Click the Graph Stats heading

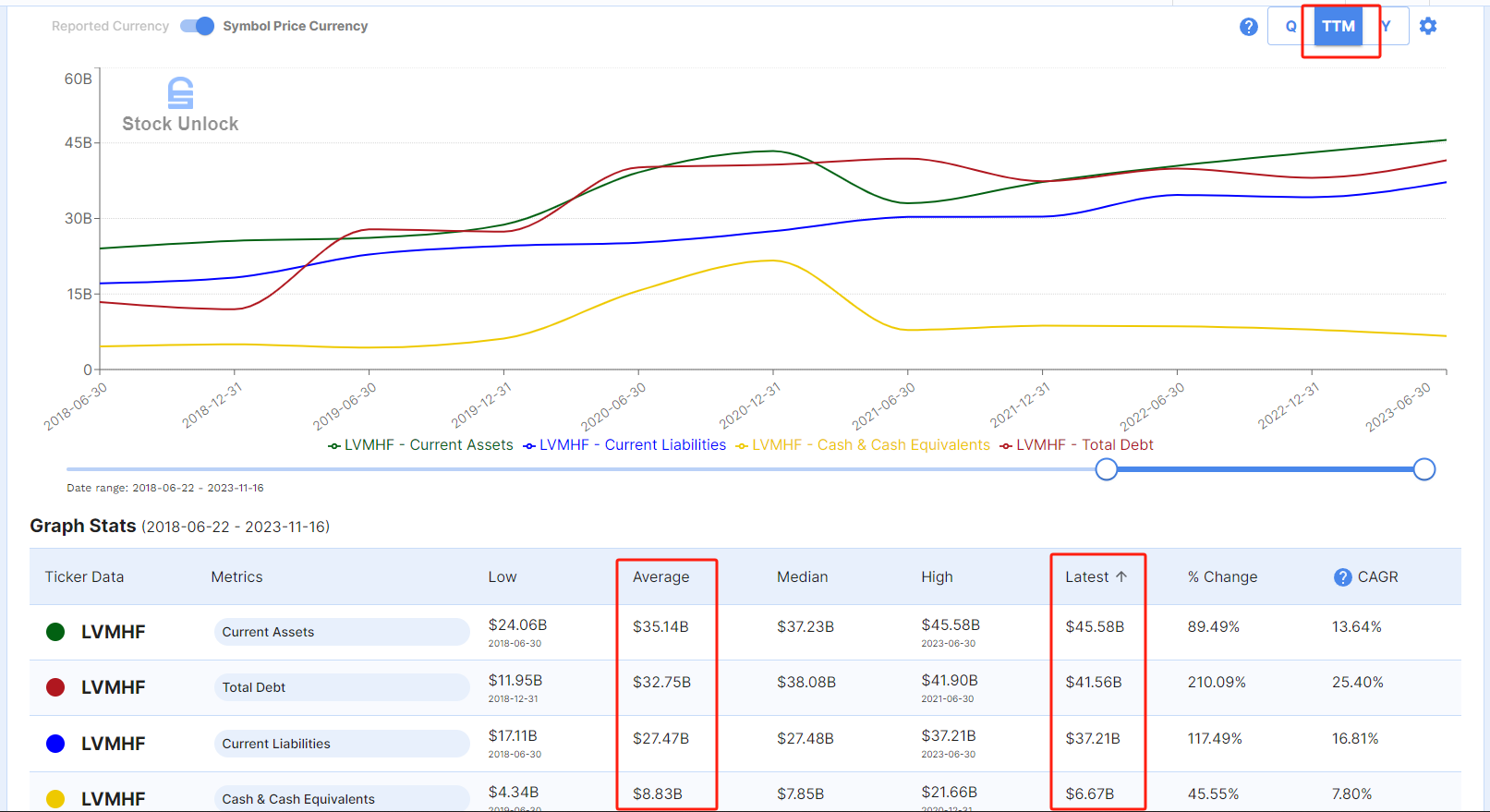83,526
